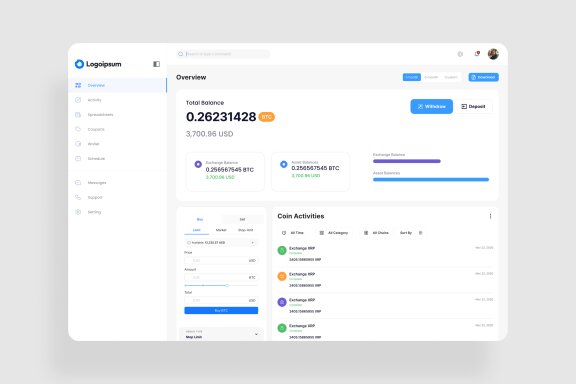Screen dimensions: 576x384
Task: Click the Total Balance label
Action: tap(205, 103)
